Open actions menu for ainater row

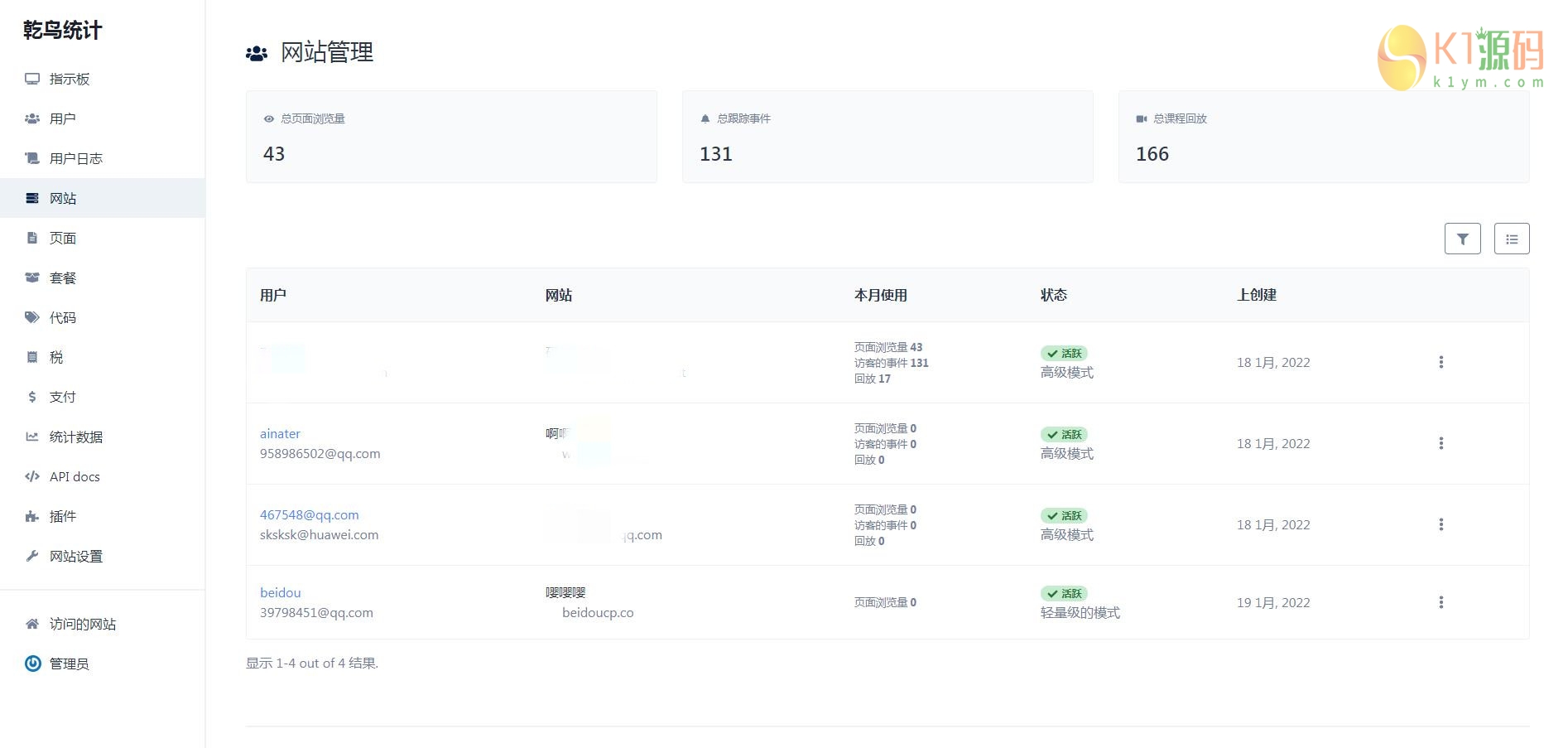tap(1441, 443)
